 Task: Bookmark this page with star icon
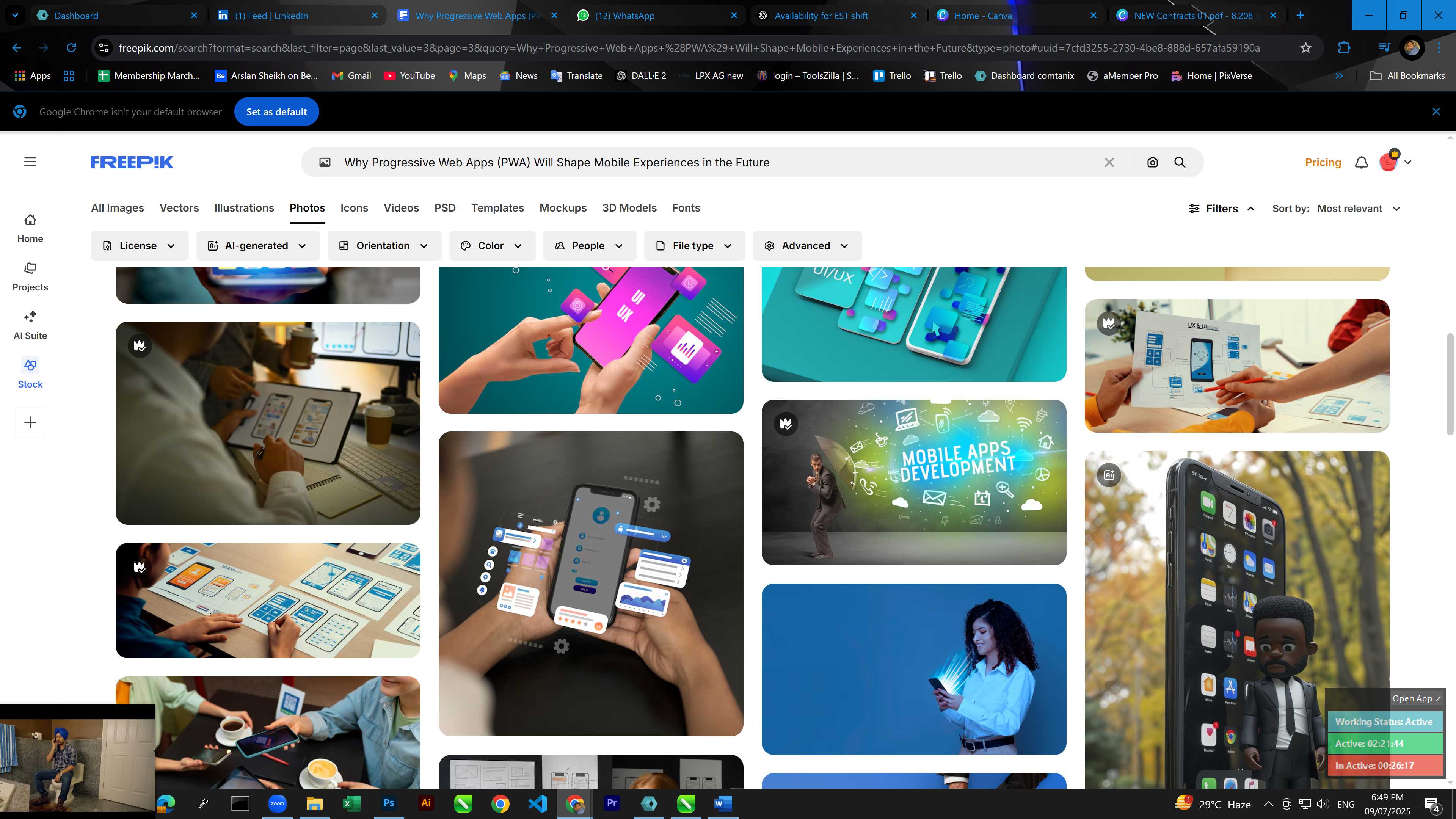(1305, 48)
